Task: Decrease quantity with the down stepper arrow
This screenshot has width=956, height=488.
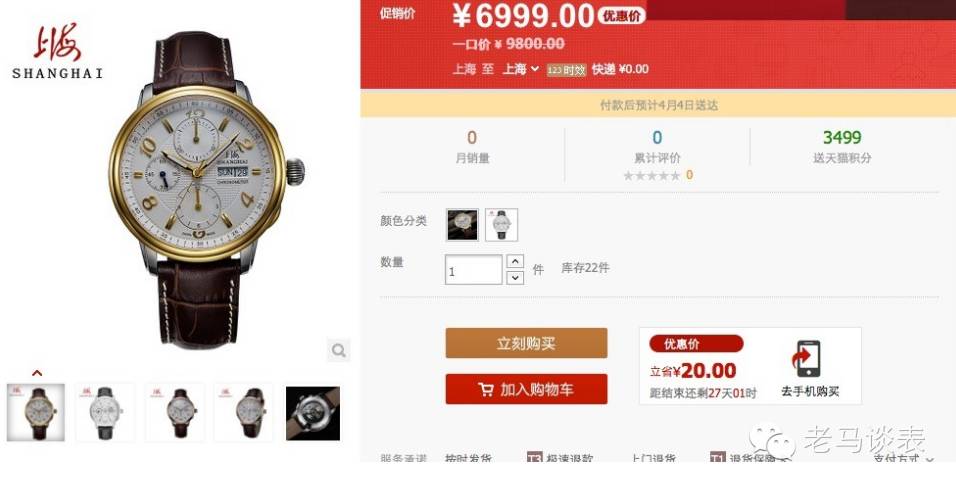Action: tap(515, 278)
